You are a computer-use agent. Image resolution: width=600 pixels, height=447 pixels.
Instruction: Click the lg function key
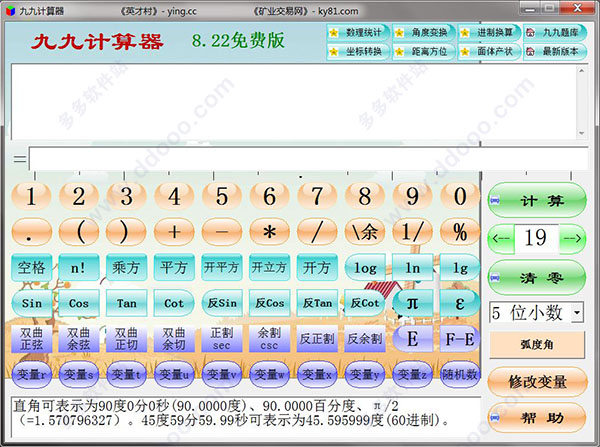[460, 267]
